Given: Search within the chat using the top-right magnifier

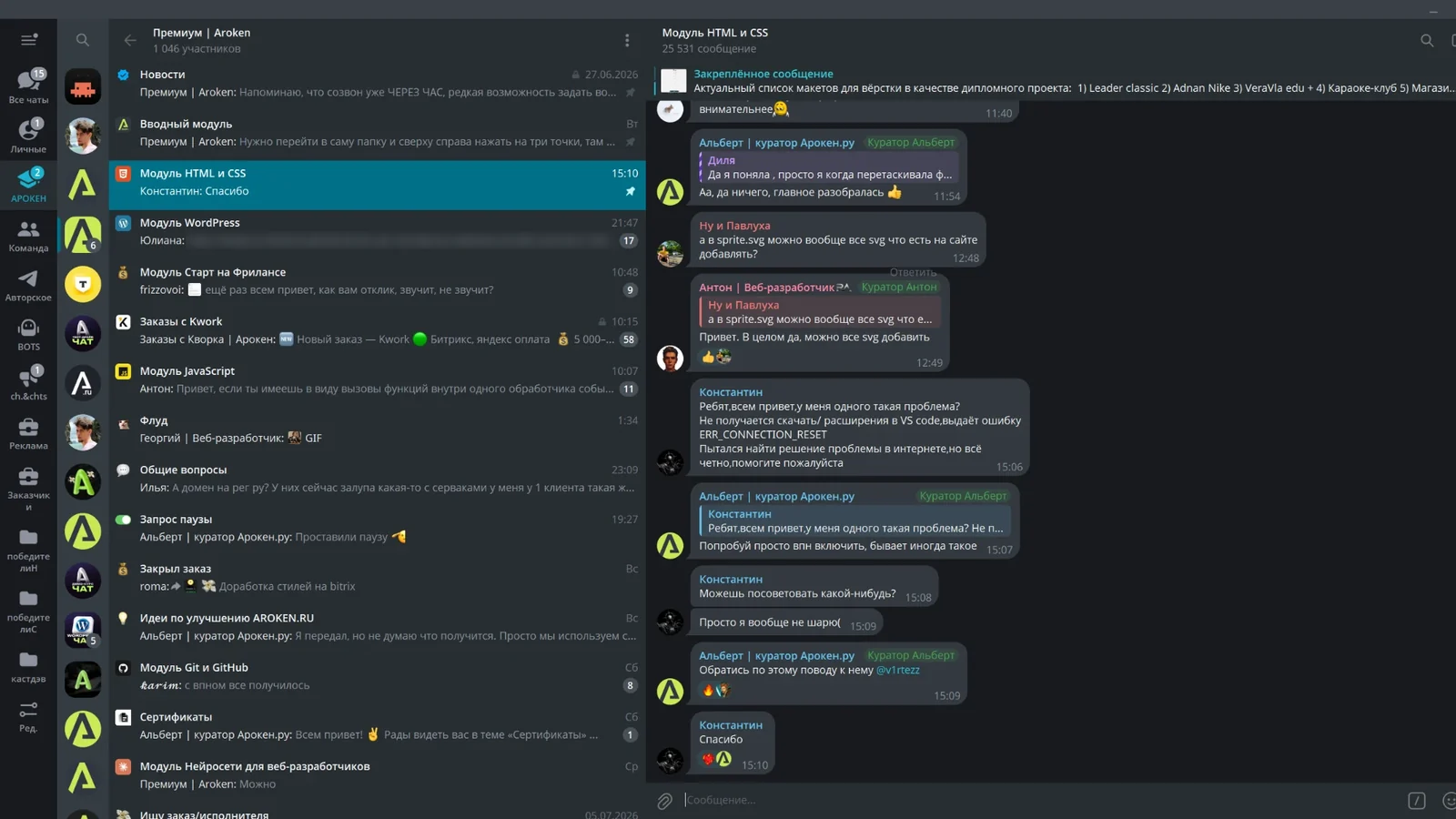Looking at the screenshot, I should coord(1427,40).
